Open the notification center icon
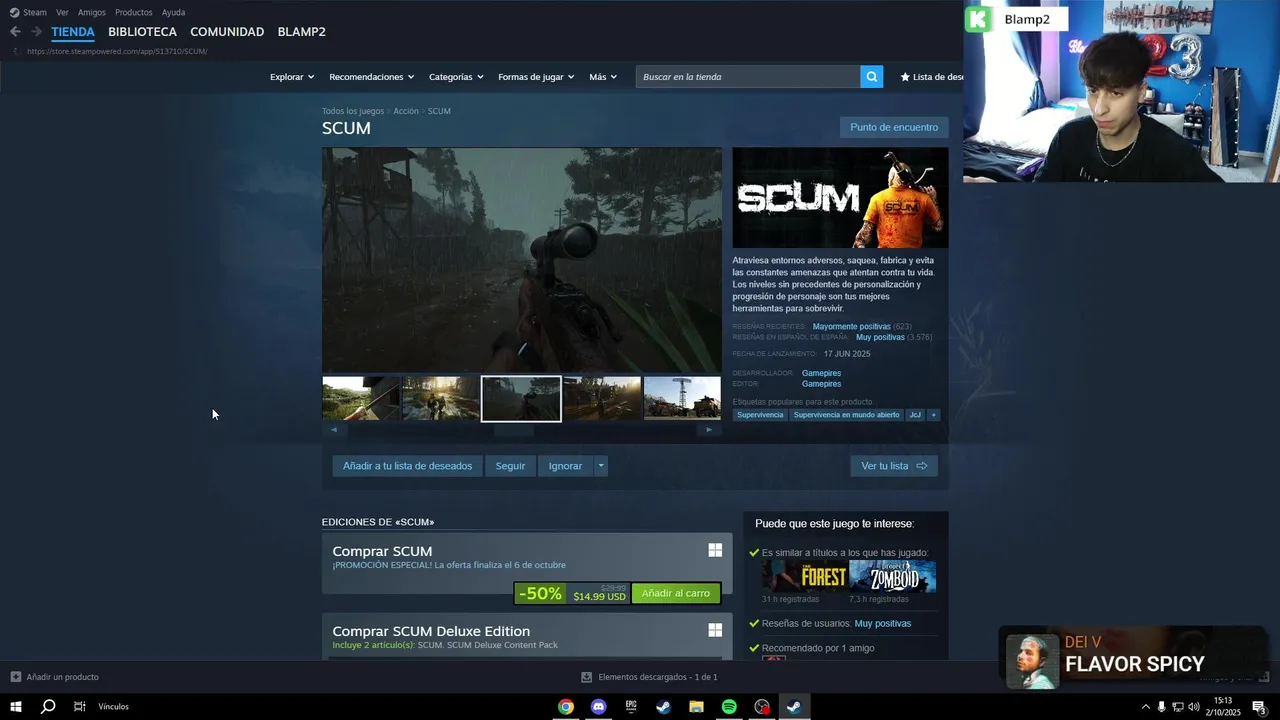This screenshot has height=720, width=1280. point(1259,707)
